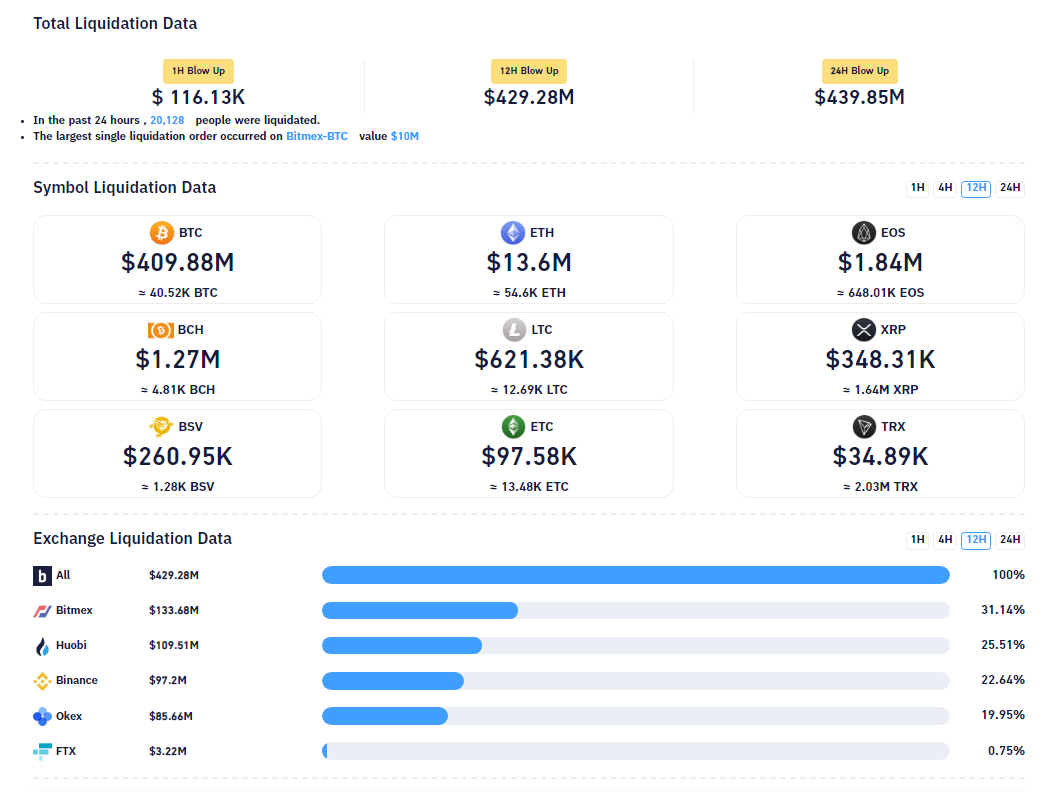Click the Litecoin LTC coin icon
This screenshot has width=1061, height=792.
pyautogui.click(x=514, y=330)
